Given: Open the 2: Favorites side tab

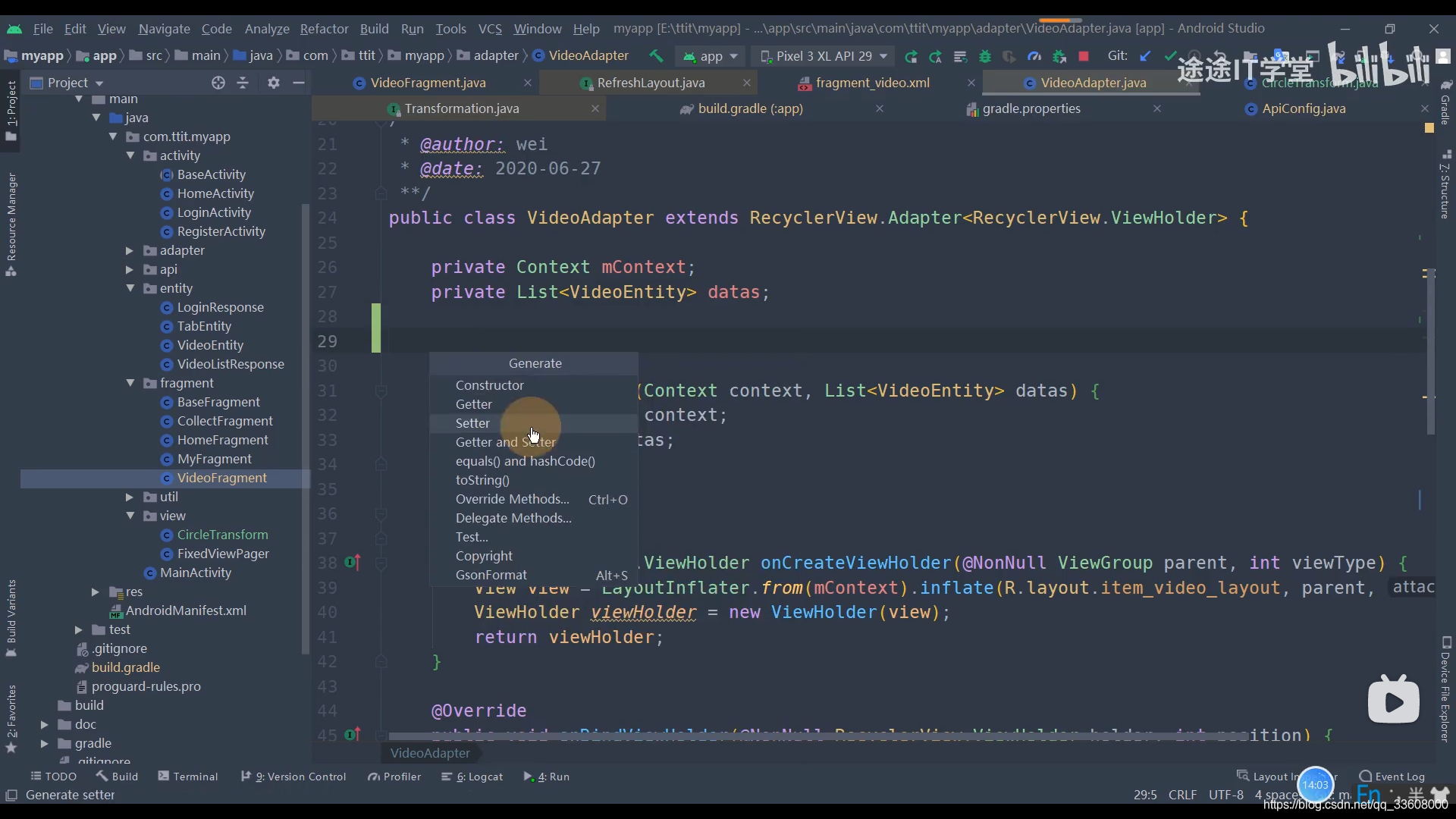Looking at the screenshot, I should click(x=11, y=719).
